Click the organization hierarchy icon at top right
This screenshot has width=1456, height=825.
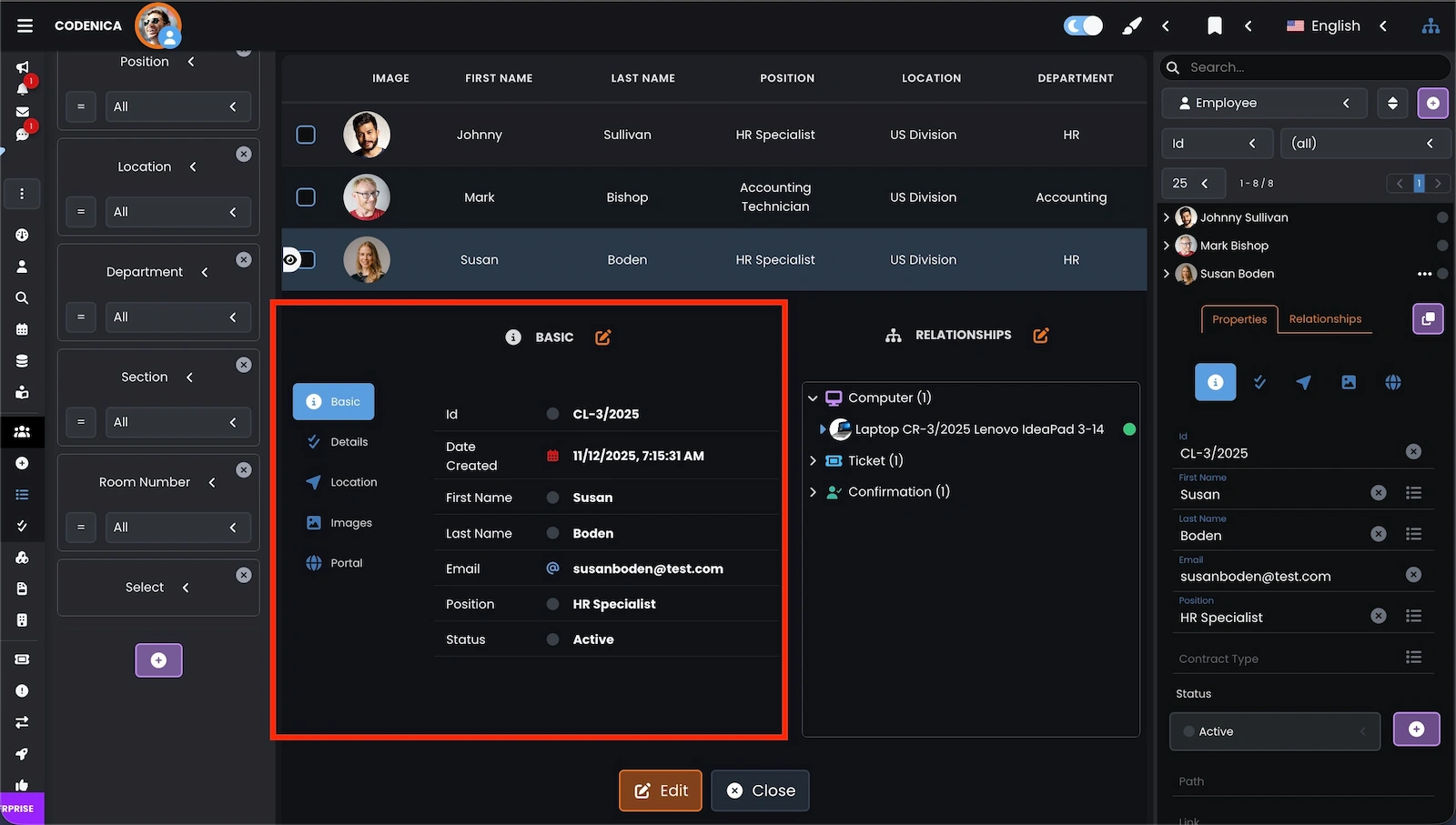pos(1431,25)
